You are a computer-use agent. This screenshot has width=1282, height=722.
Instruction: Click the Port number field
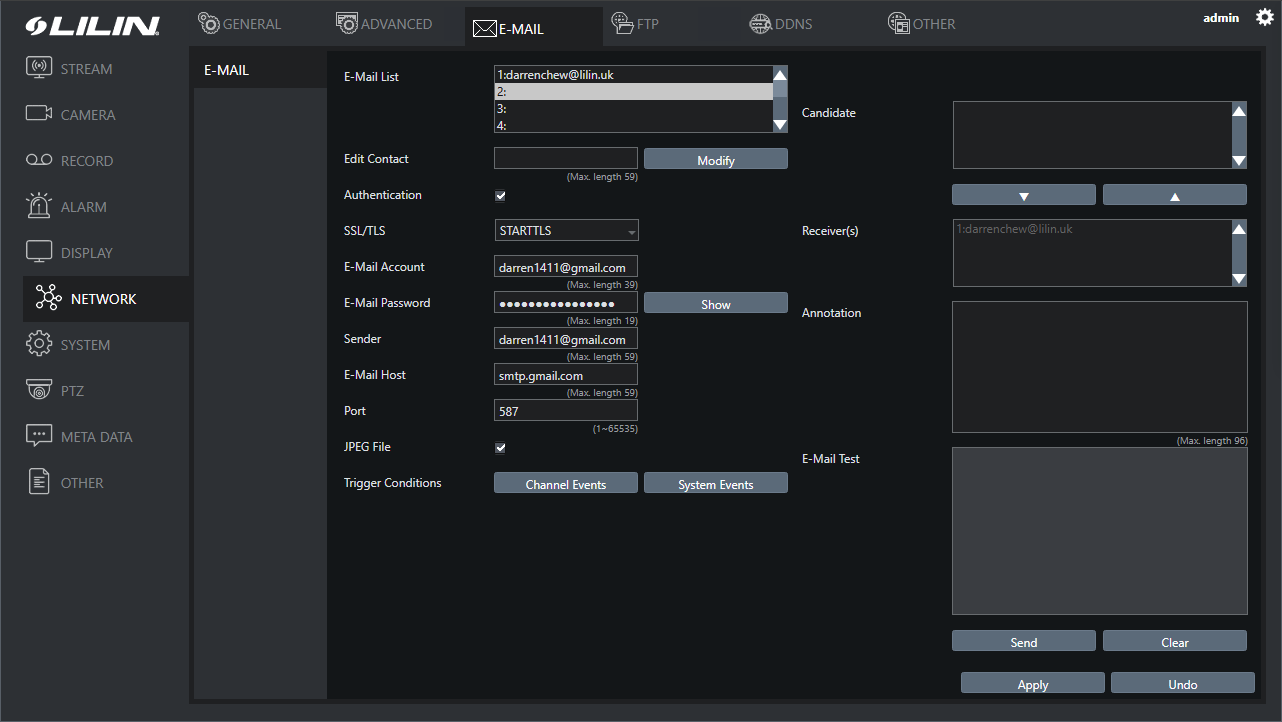coord(566,410)
